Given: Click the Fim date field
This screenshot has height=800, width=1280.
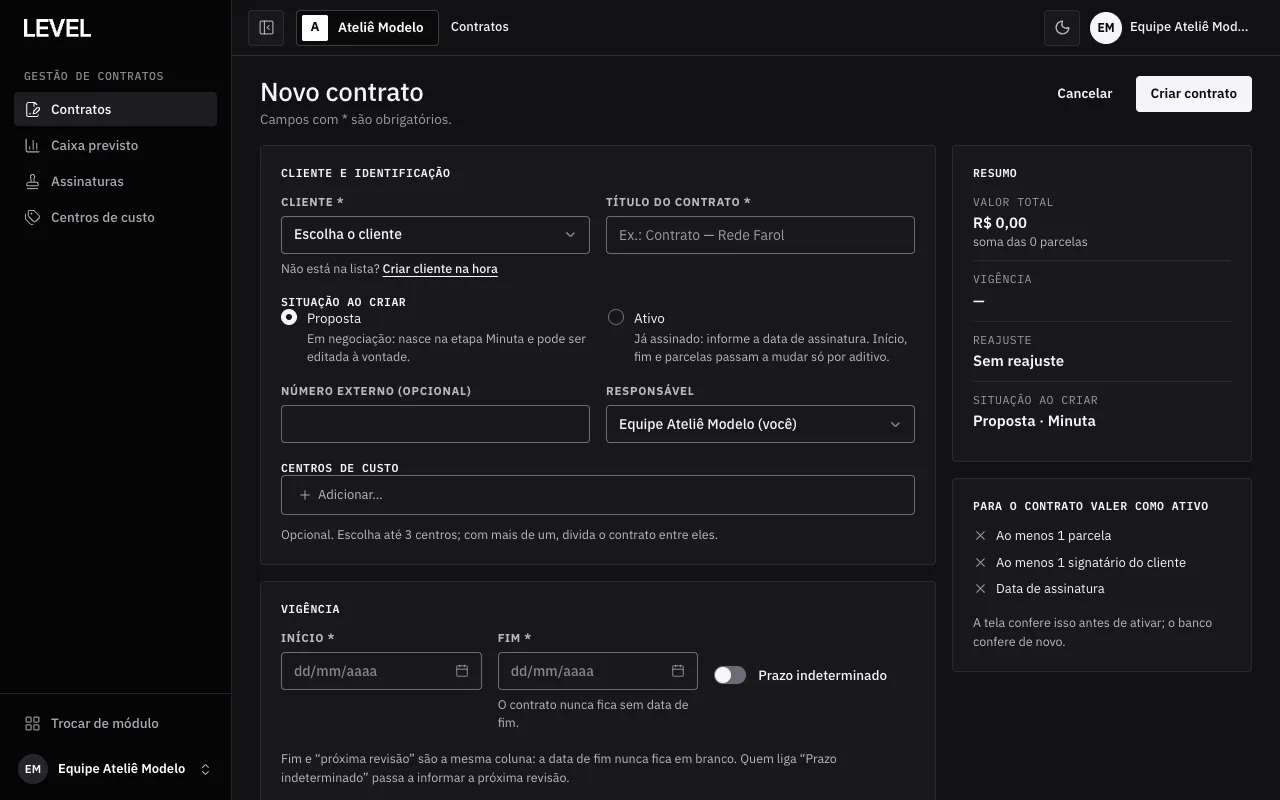Looking at the screenshot, I should click(x=598, y=671).
